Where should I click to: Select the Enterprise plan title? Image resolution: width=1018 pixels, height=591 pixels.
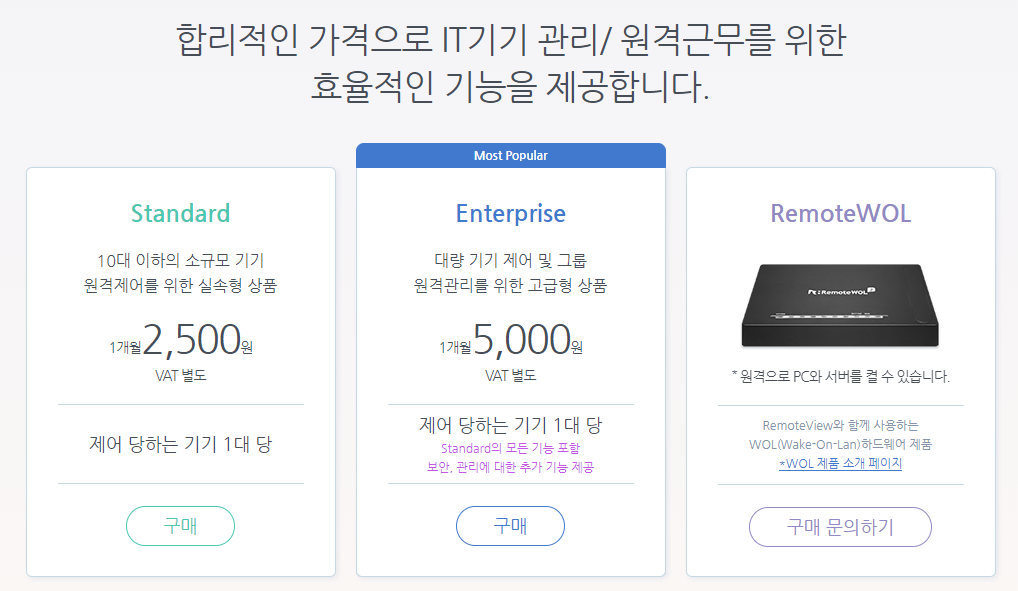pos(510,213)
